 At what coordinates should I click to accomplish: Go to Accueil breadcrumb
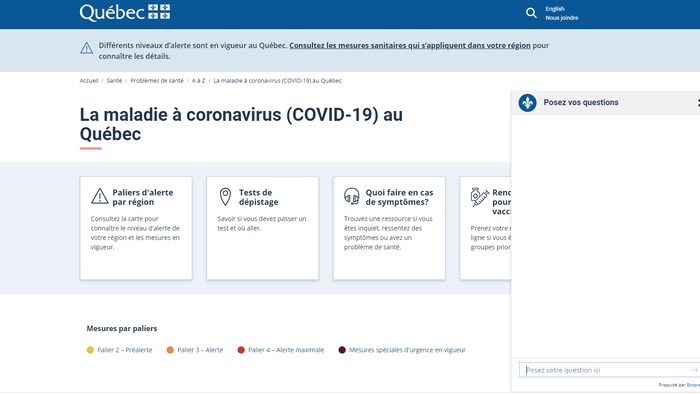click(89, 81)
